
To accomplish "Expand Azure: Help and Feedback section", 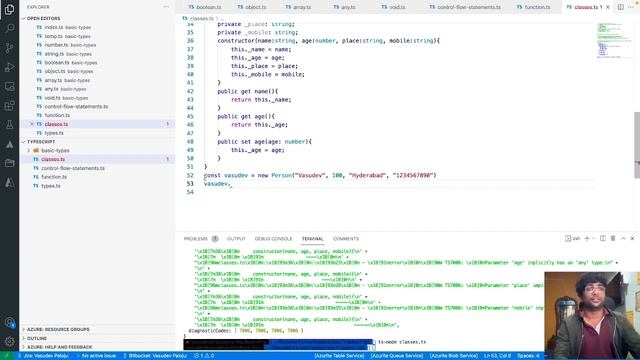I will tap(60, 347).
